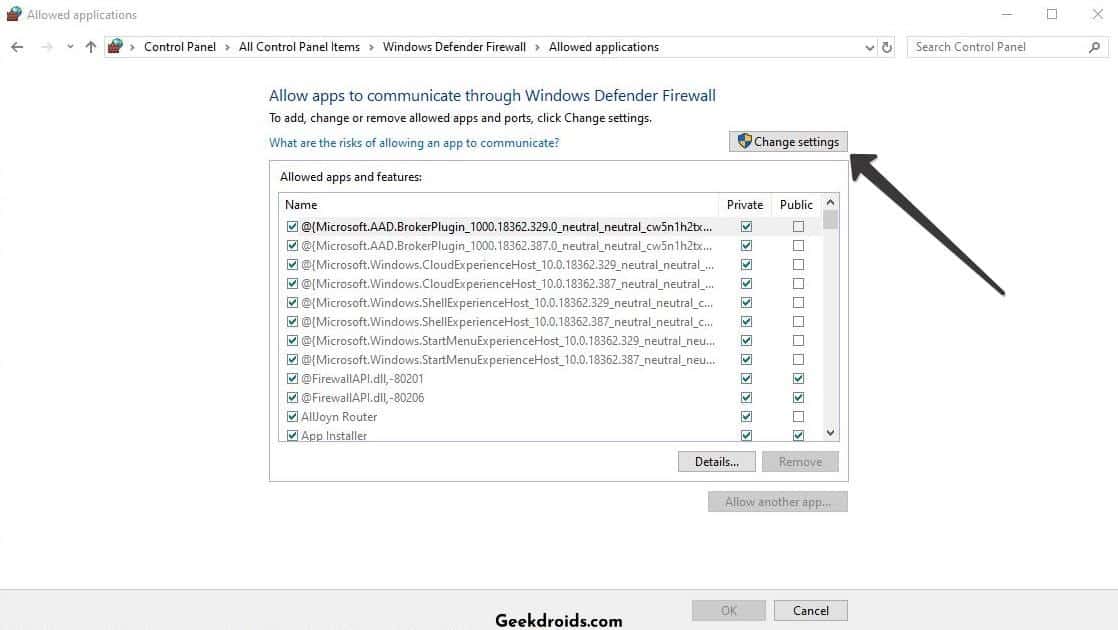The width and height of the screenshot is (1118, 630).
Task: Click the Cancel button
Action: tap(811, 611)
